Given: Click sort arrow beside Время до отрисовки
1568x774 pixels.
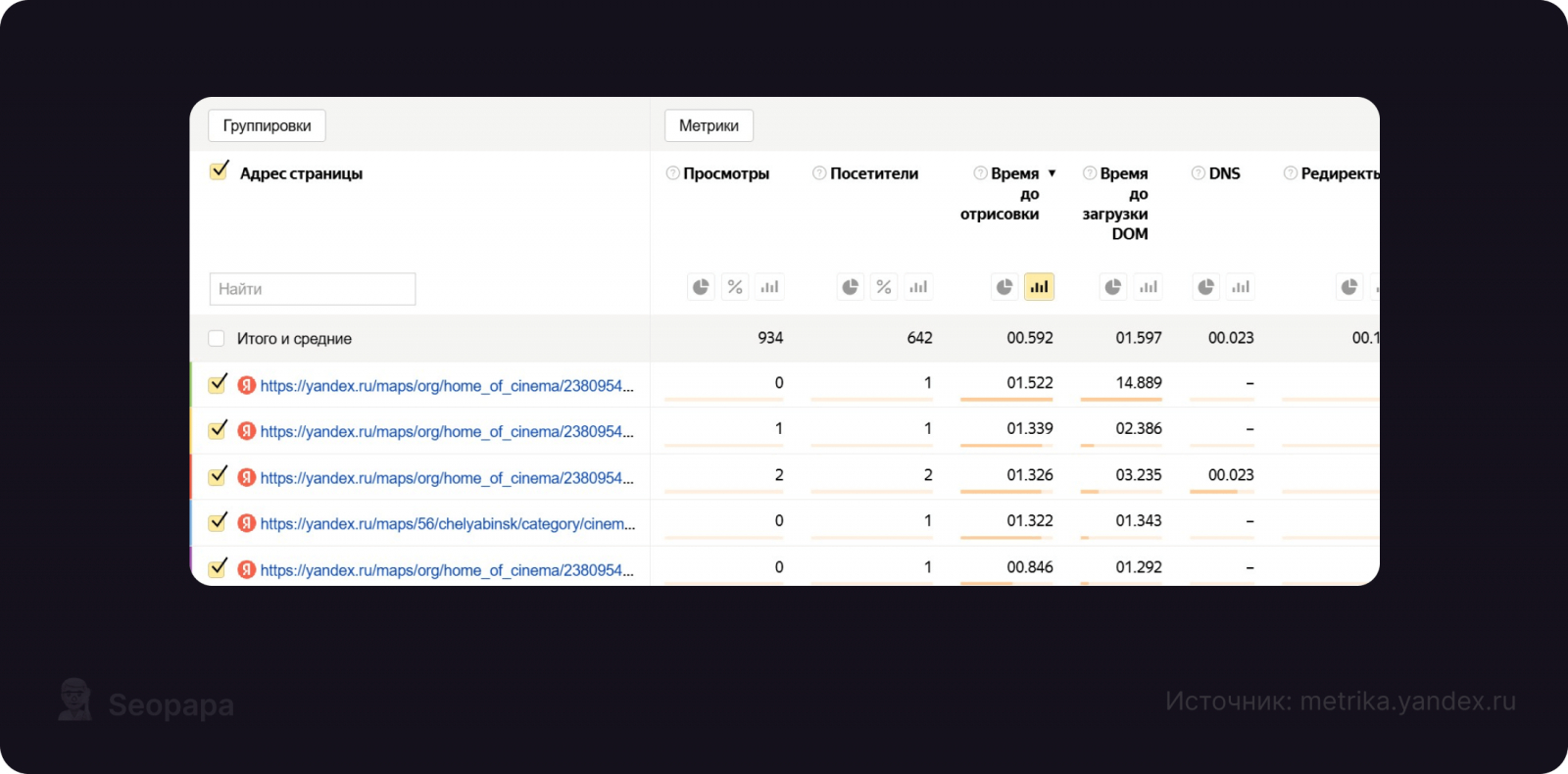Looking at the screenshot, I should tap(1053, 173).
